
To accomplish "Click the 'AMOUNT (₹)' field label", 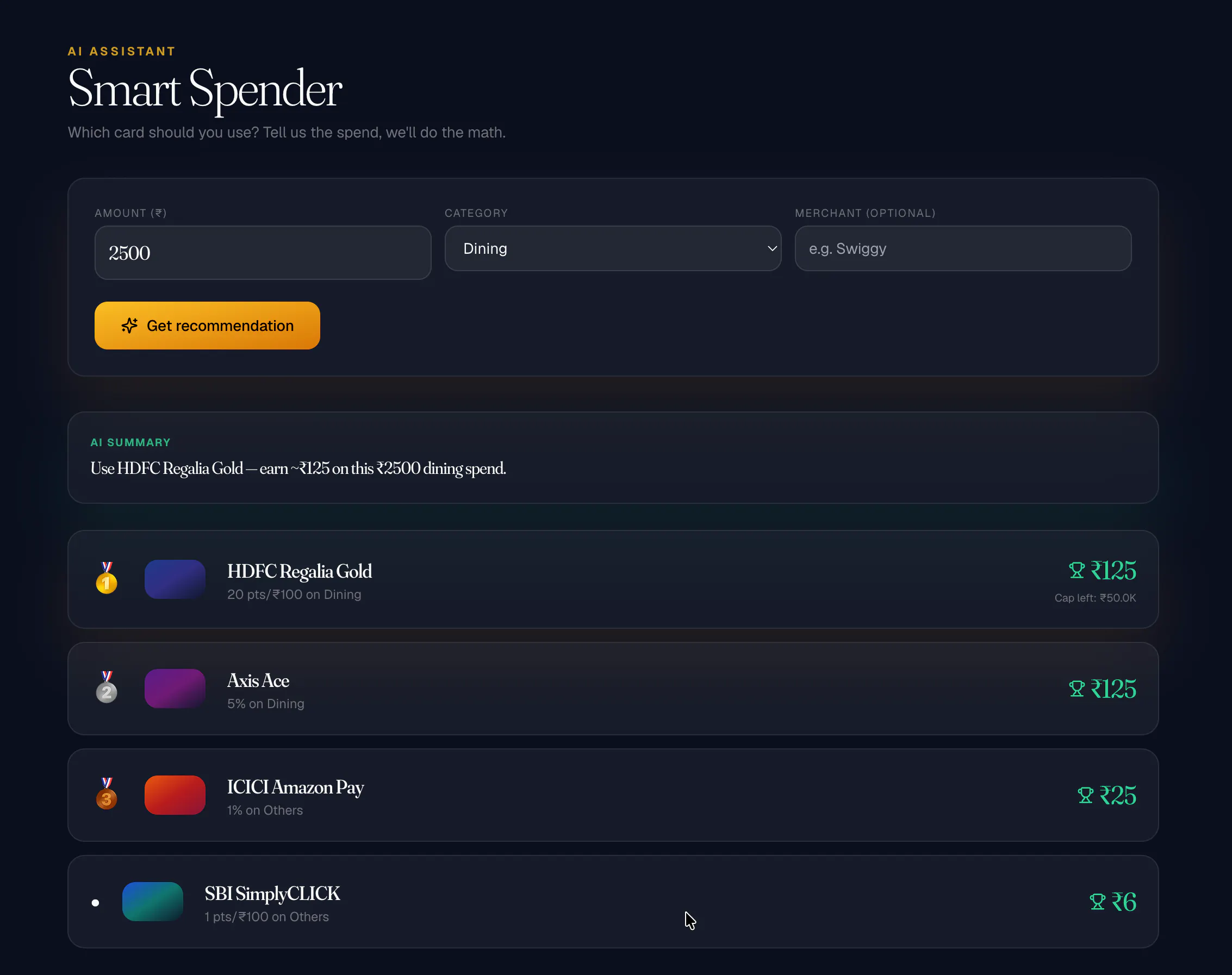I will point(130,213).
